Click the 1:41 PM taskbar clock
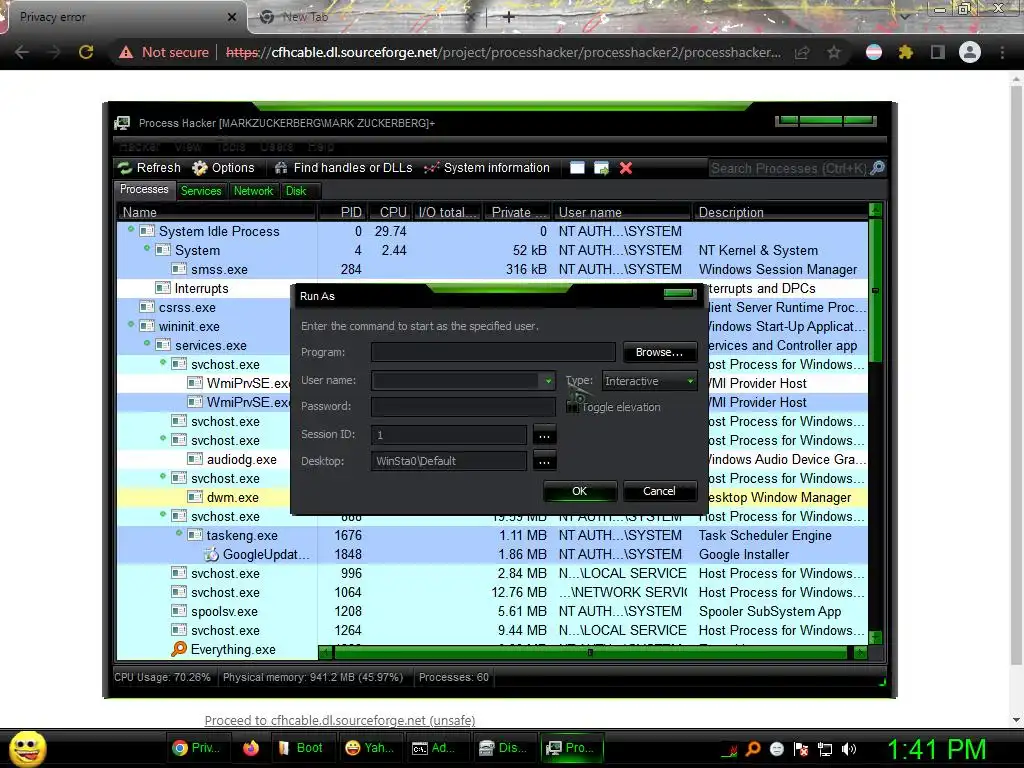This screenshot has height=768, width=1024. [x=936, y=749]
